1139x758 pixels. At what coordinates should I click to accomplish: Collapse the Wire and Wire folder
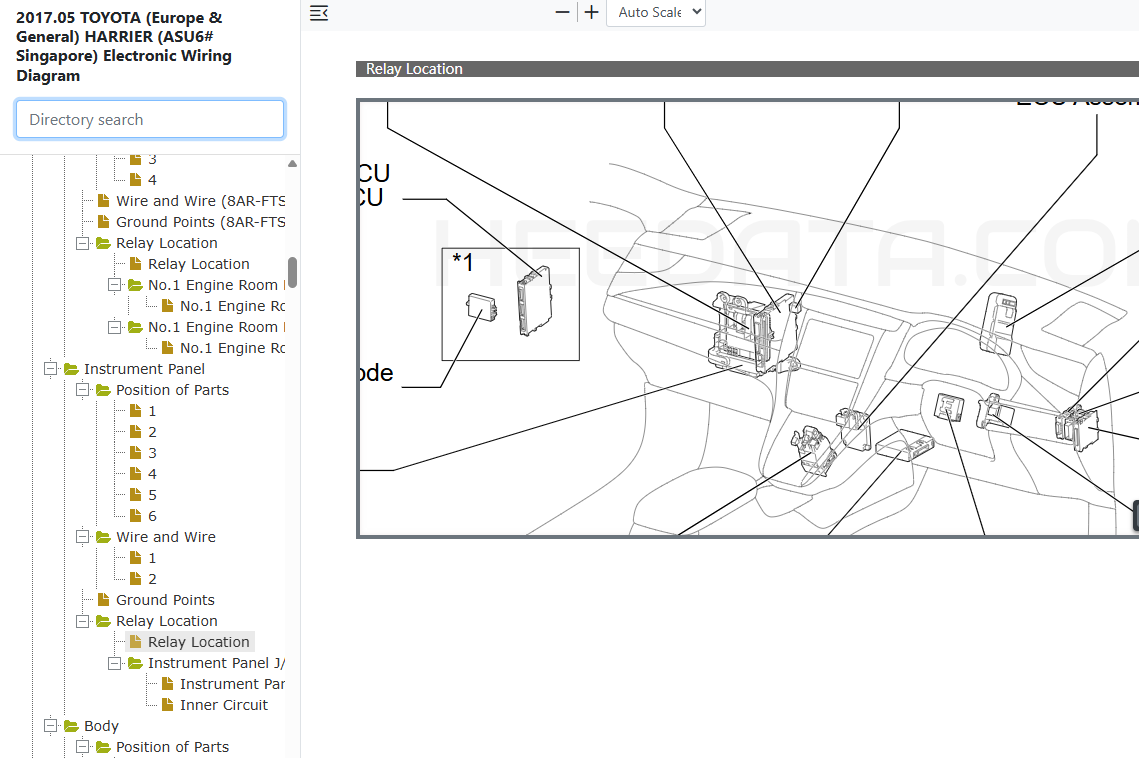tap(83, 536)
